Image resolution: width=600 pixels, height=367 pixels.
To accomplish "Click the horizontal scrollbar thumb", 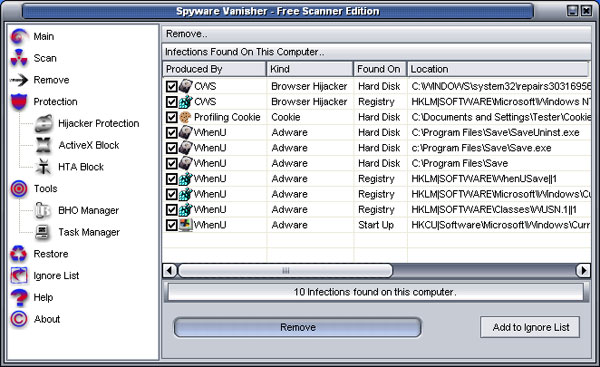I will (285, 271).
